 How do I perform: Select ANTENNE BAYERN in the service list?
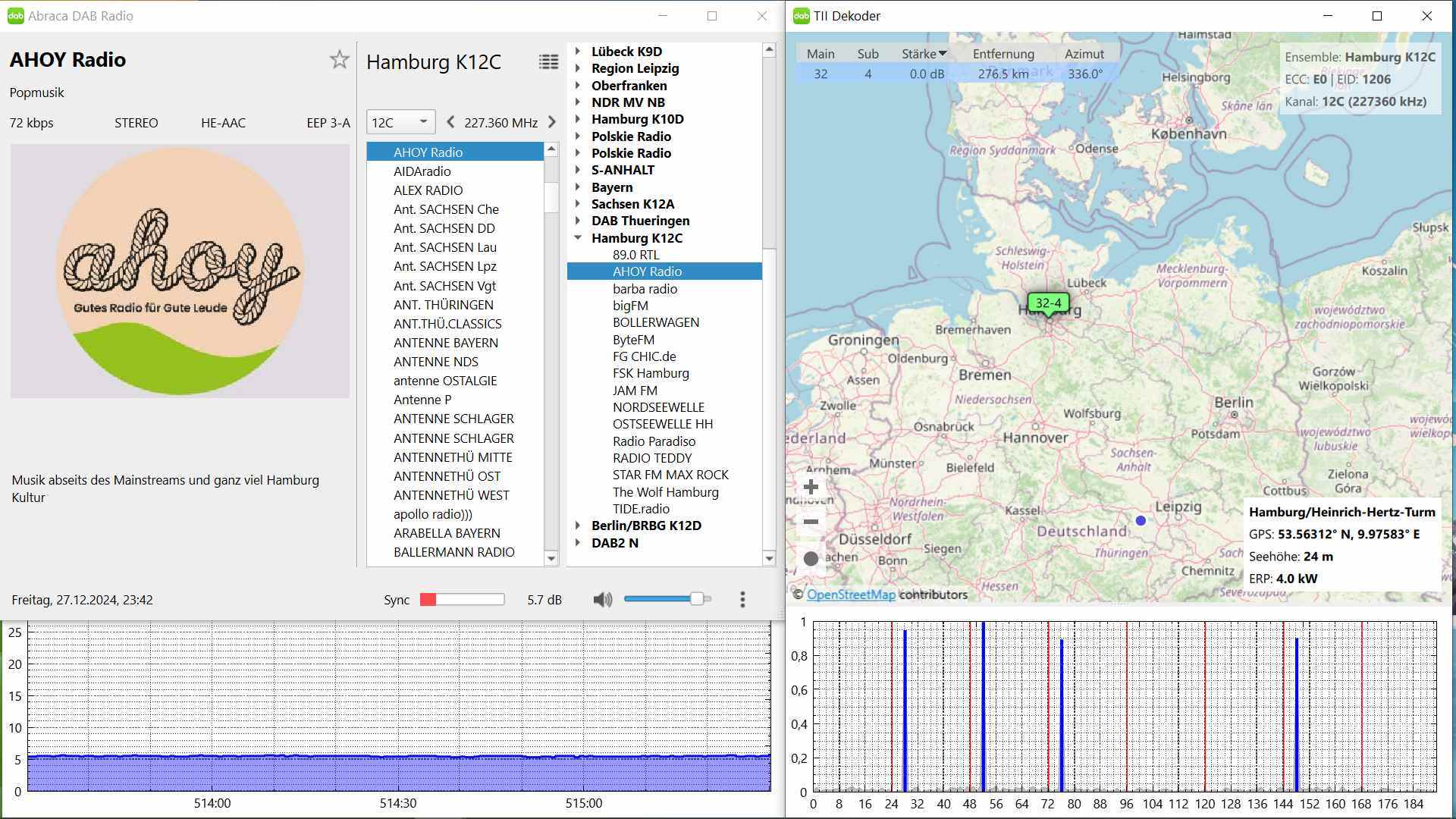point(445,343)
